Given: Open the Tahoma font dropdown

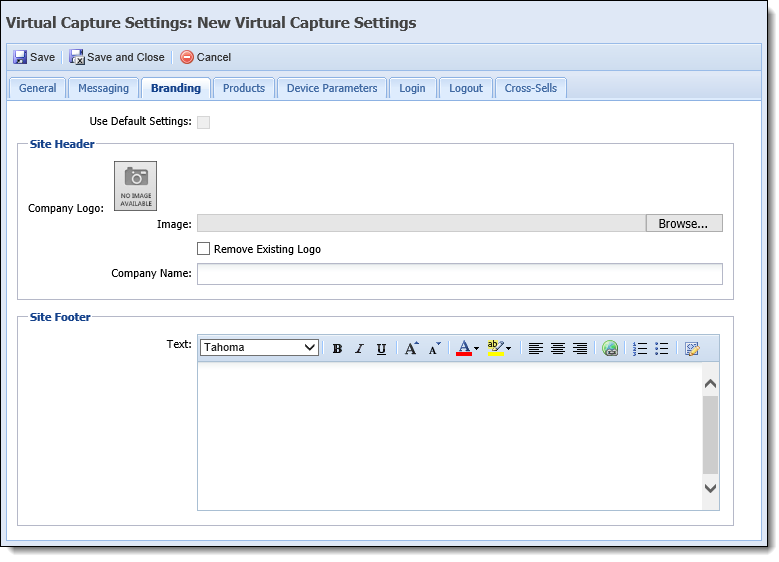Looking at the screenshot, I should 259,347.
